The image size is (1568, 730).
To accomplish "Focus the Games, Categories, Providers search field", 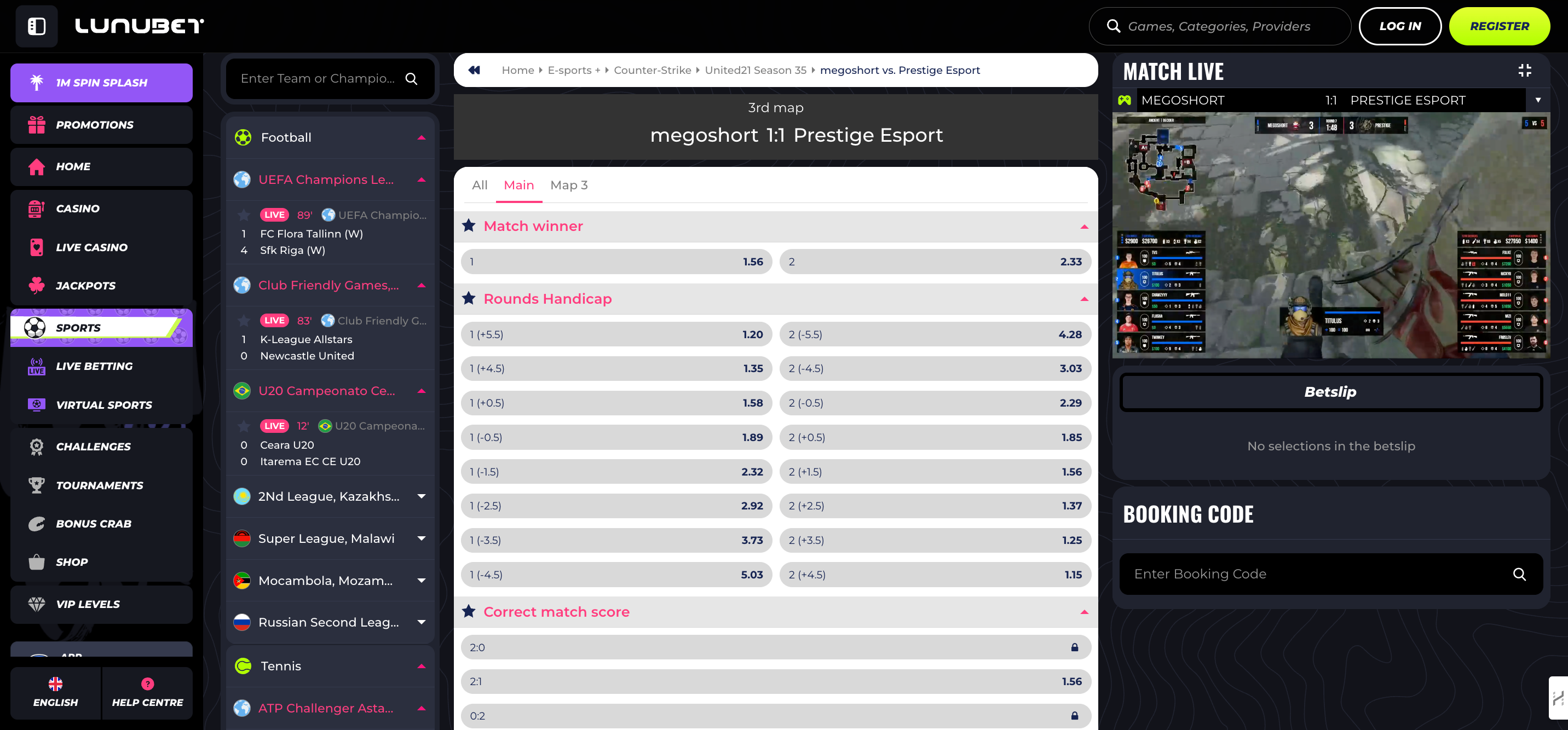I will pyautogui.click(x=1219, y=26).
